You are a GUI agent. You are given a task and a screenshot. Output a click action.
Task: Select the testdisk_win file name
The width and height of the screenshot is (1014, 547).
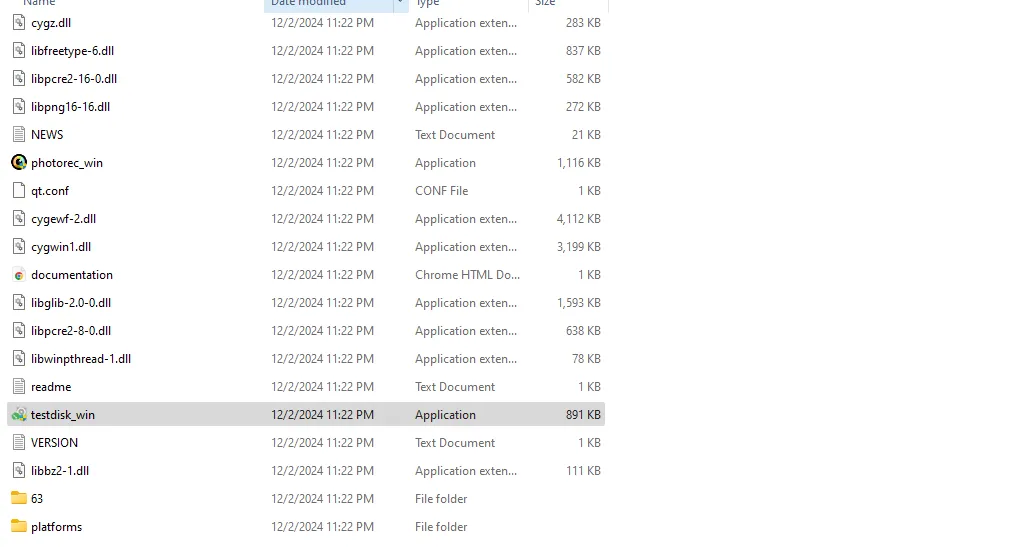point(63,414)
